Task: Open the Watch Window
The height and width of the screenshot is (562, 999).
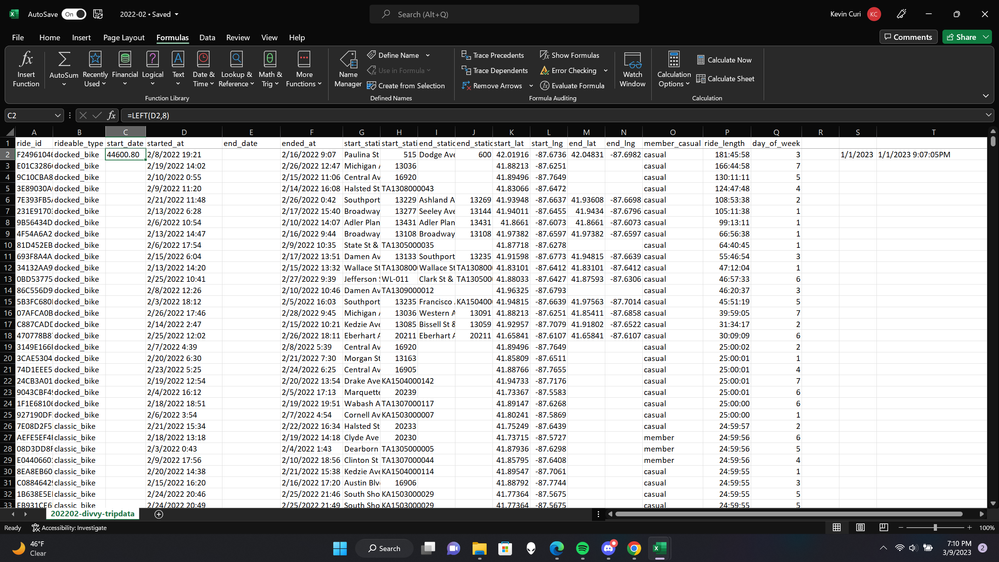Action: (632, 69)
